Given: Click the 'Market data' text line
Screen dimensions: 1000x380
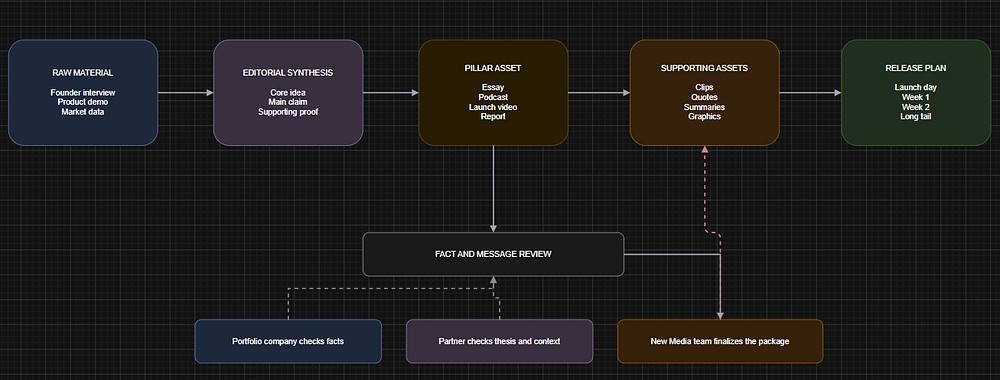Looking at the screenshot, I should (83, 112).
